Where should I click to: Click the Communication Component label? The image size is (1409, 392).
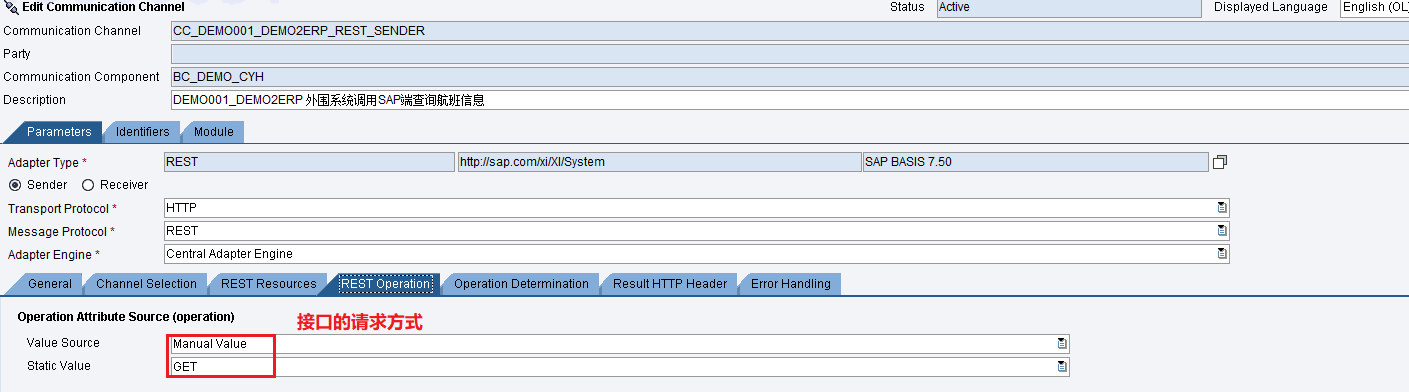coord(81,77)
